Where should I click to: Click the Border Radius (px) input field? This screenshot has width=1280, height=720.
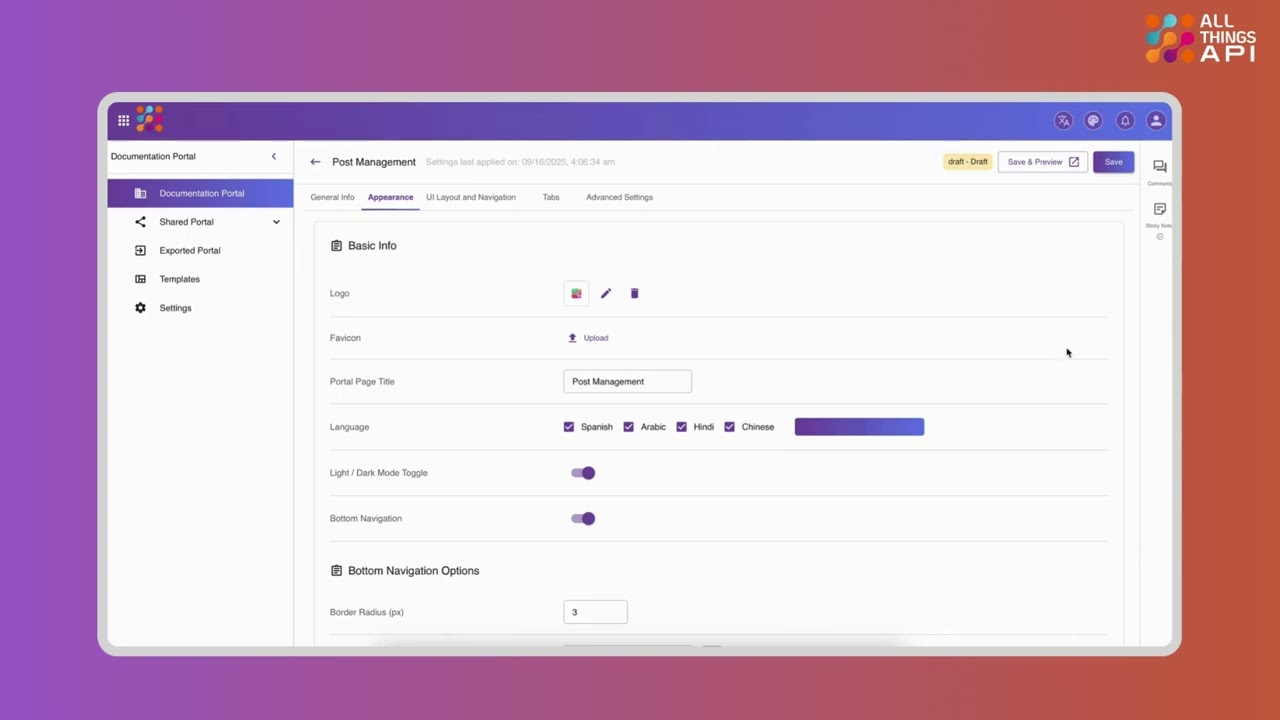pyautogui.click(x=595, y=612)
